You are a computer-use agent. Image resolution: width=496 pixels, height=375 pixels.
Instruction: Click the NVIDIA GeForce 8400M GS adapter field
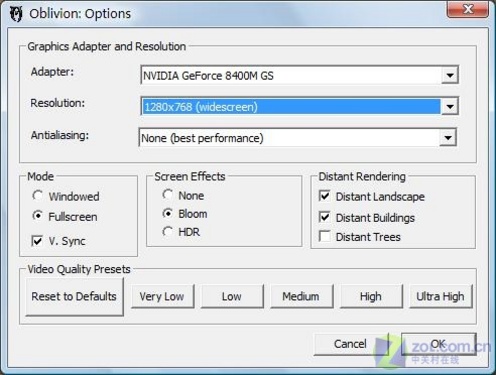[299, 75]
